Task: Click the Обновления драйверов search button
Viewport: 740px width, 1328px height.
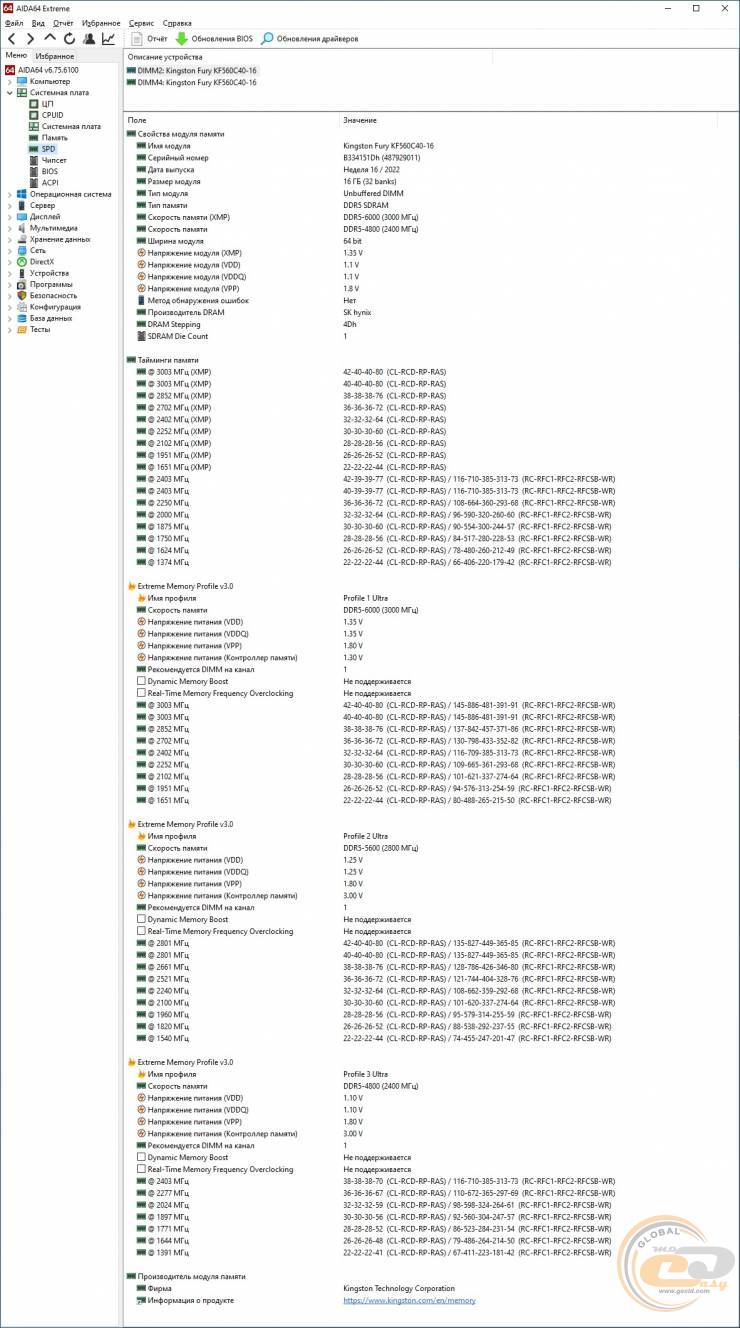Action: [x=309, y=39]
